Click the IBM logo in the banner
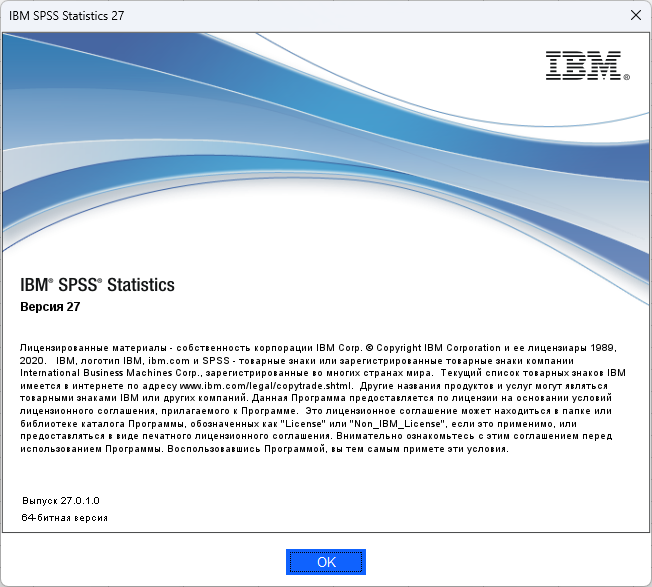Image resolution: width=652 pixels, height=587 pixels. [587, 66]
